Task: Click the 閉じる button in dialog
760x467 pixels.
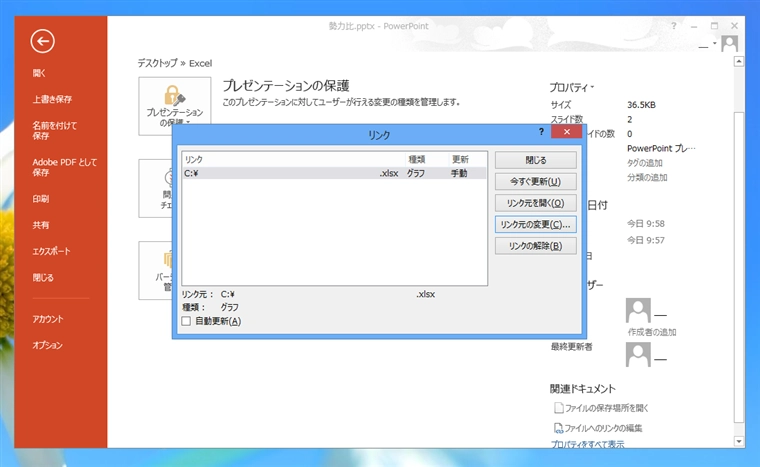Action: coord(536,160)
